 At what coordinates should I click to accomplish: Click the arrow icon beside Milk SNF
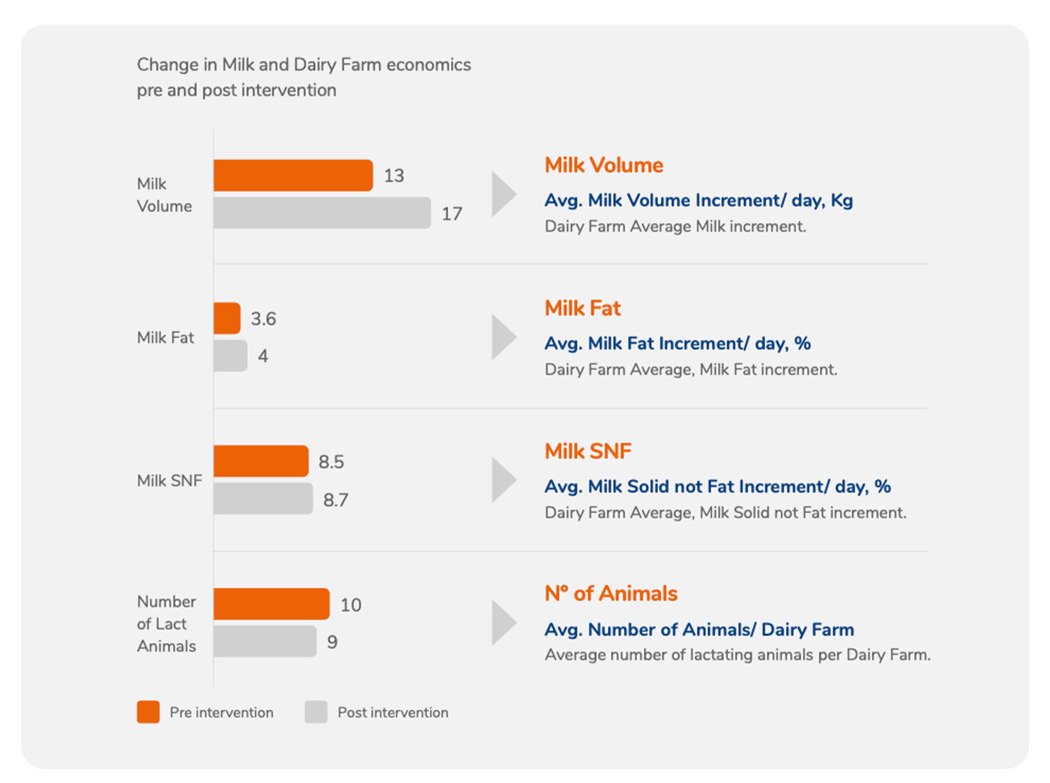point(504,480)
